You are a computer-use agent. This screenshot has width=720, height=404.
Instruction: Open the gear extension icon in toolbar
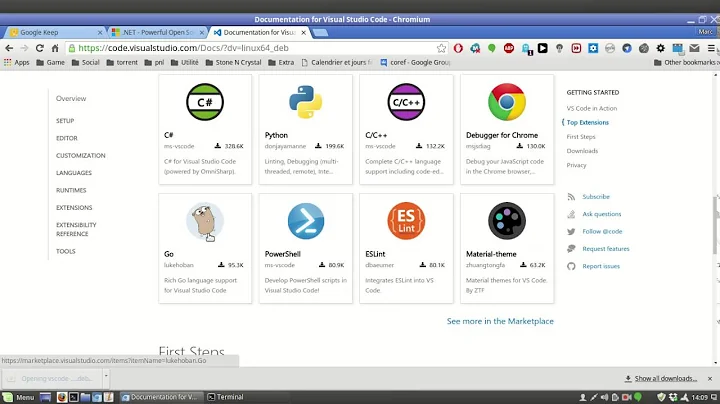click(x=660, y=48)
